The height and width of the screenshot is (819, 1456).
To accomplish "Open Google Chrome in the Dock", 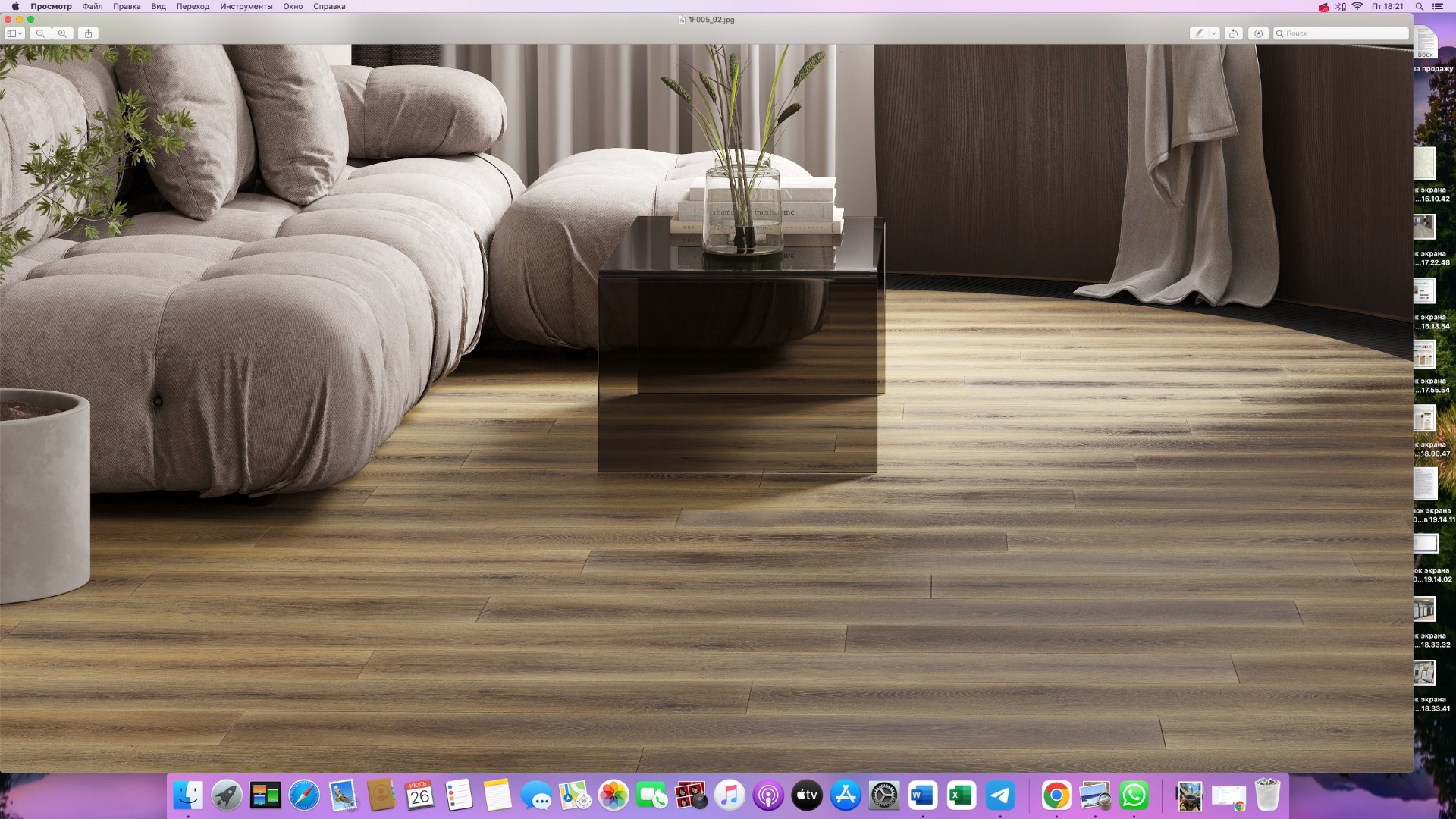I will (1056, 795).
